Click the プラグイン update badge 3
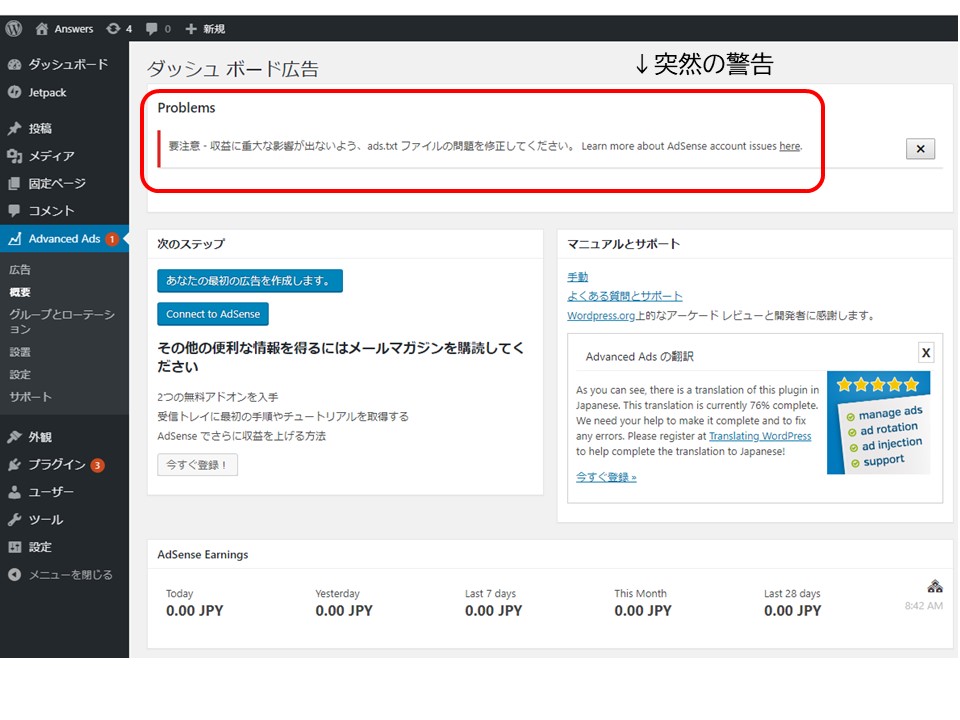960x720 pixels. coord(97,465)
